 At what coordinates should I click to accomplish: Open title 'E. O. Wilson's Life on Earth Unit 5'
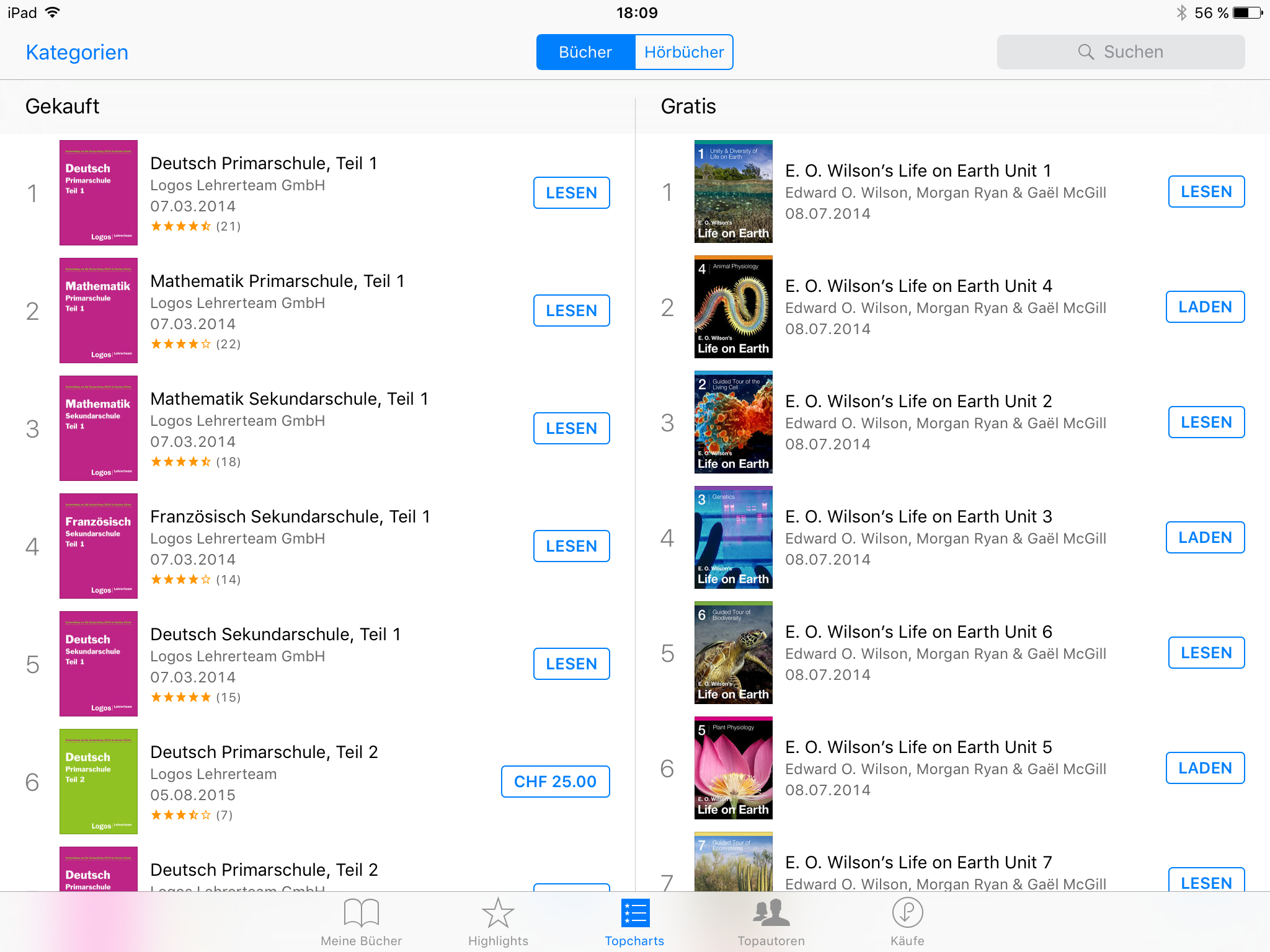coord(918,747)
